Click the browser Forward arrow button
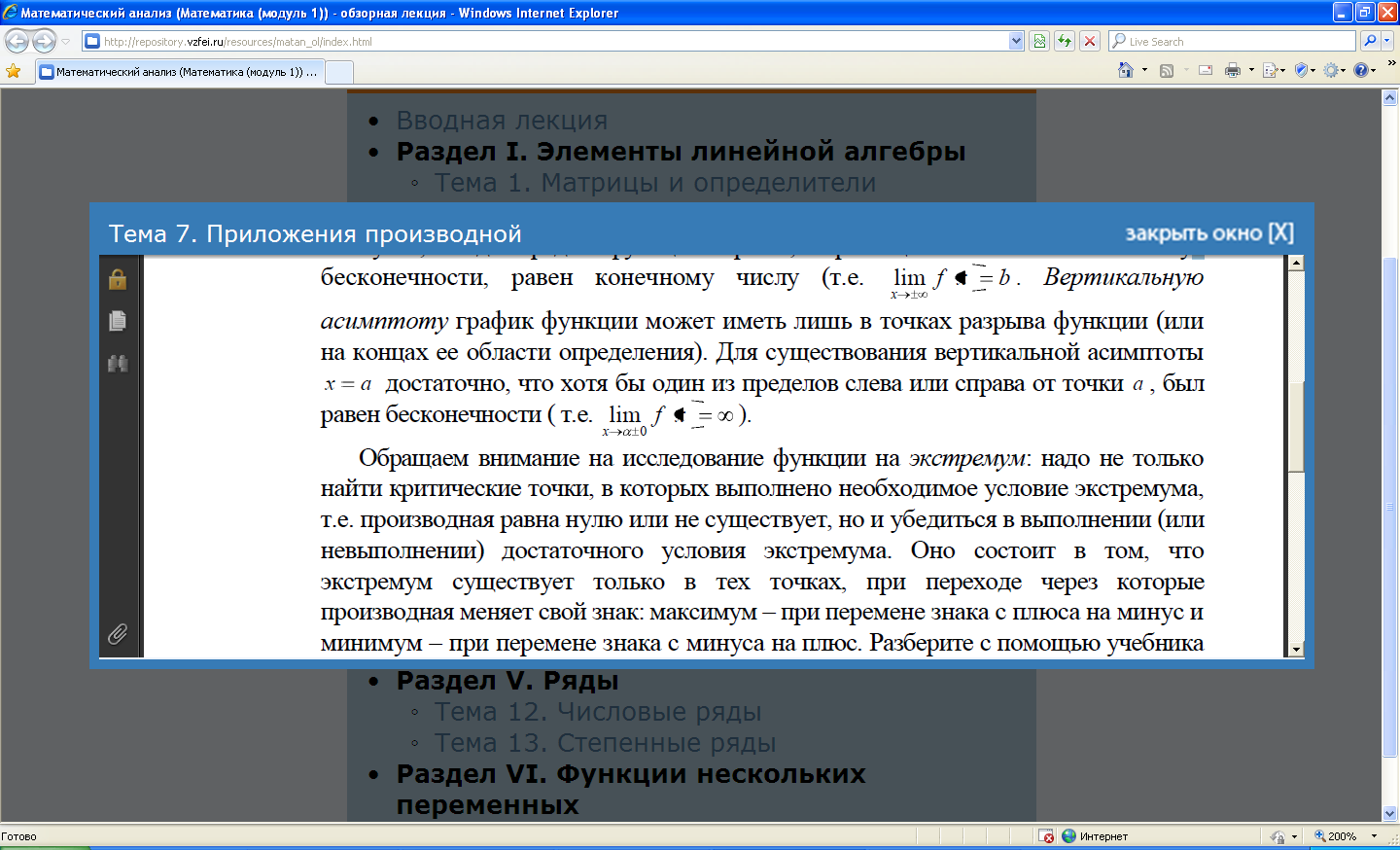Screen dimensions: 1400x850 coord(44,41)
